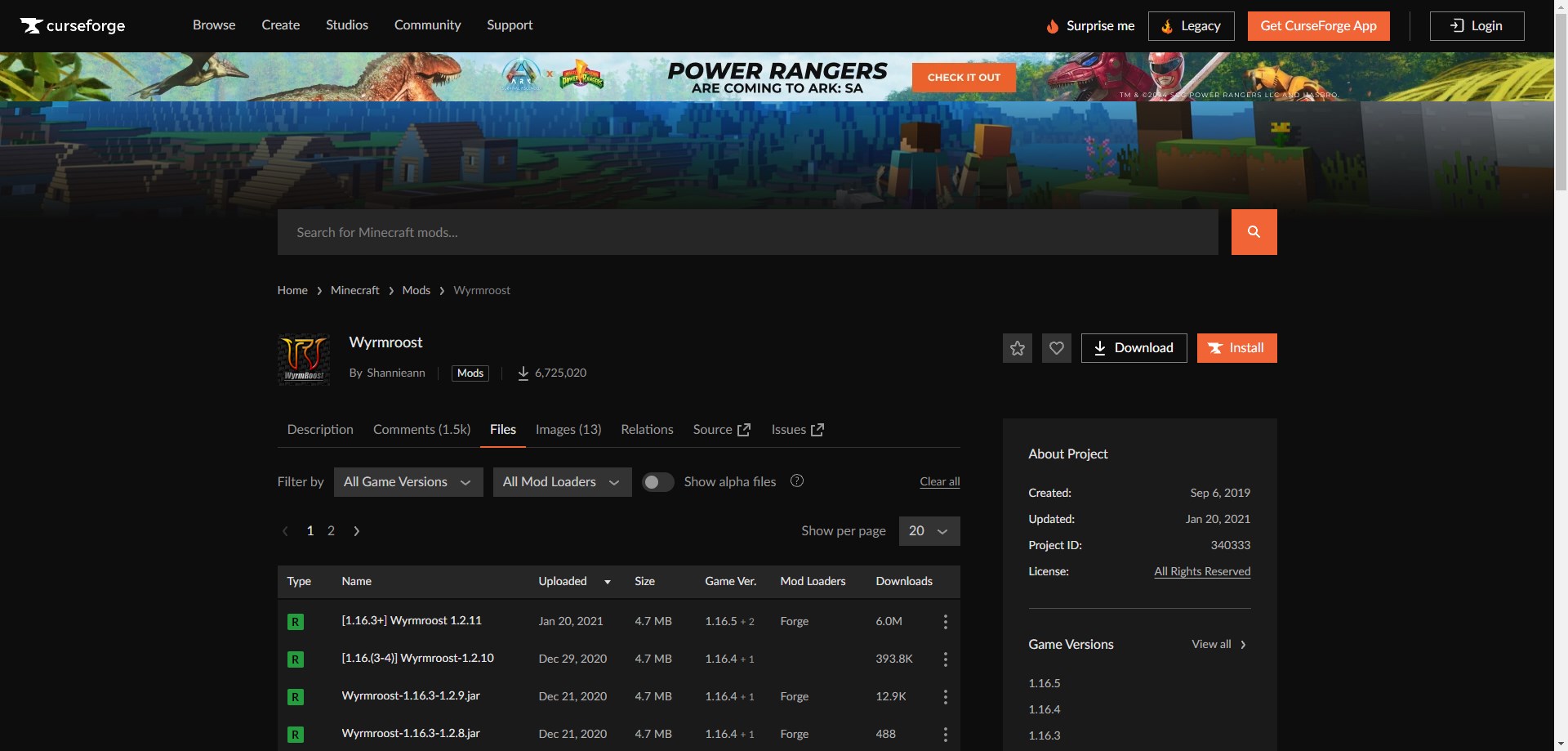Go to next page of files arrow
This screenshot has width=1568, height=751.
356,531
